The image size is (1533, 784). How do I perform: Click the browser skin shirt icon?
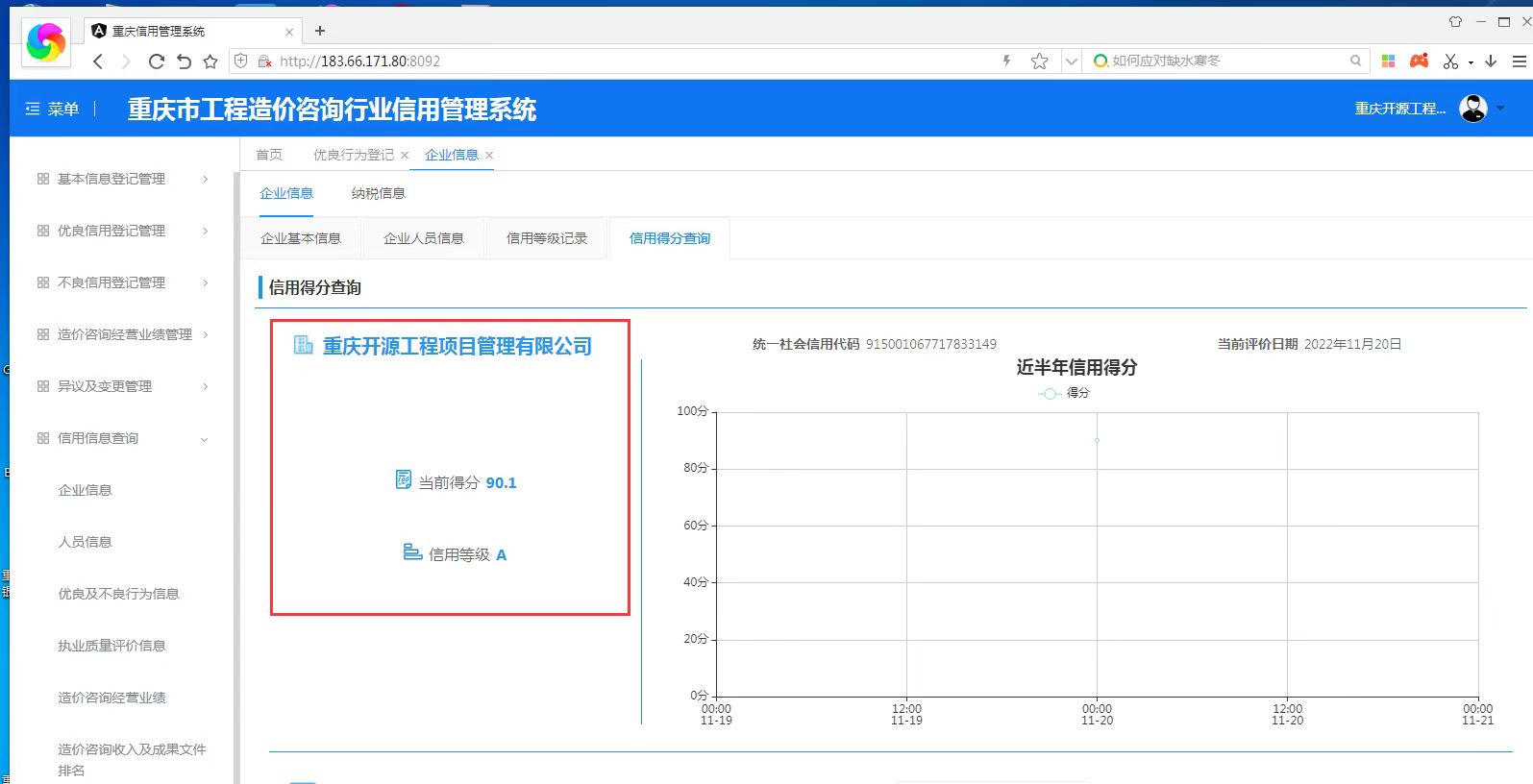1455,21
